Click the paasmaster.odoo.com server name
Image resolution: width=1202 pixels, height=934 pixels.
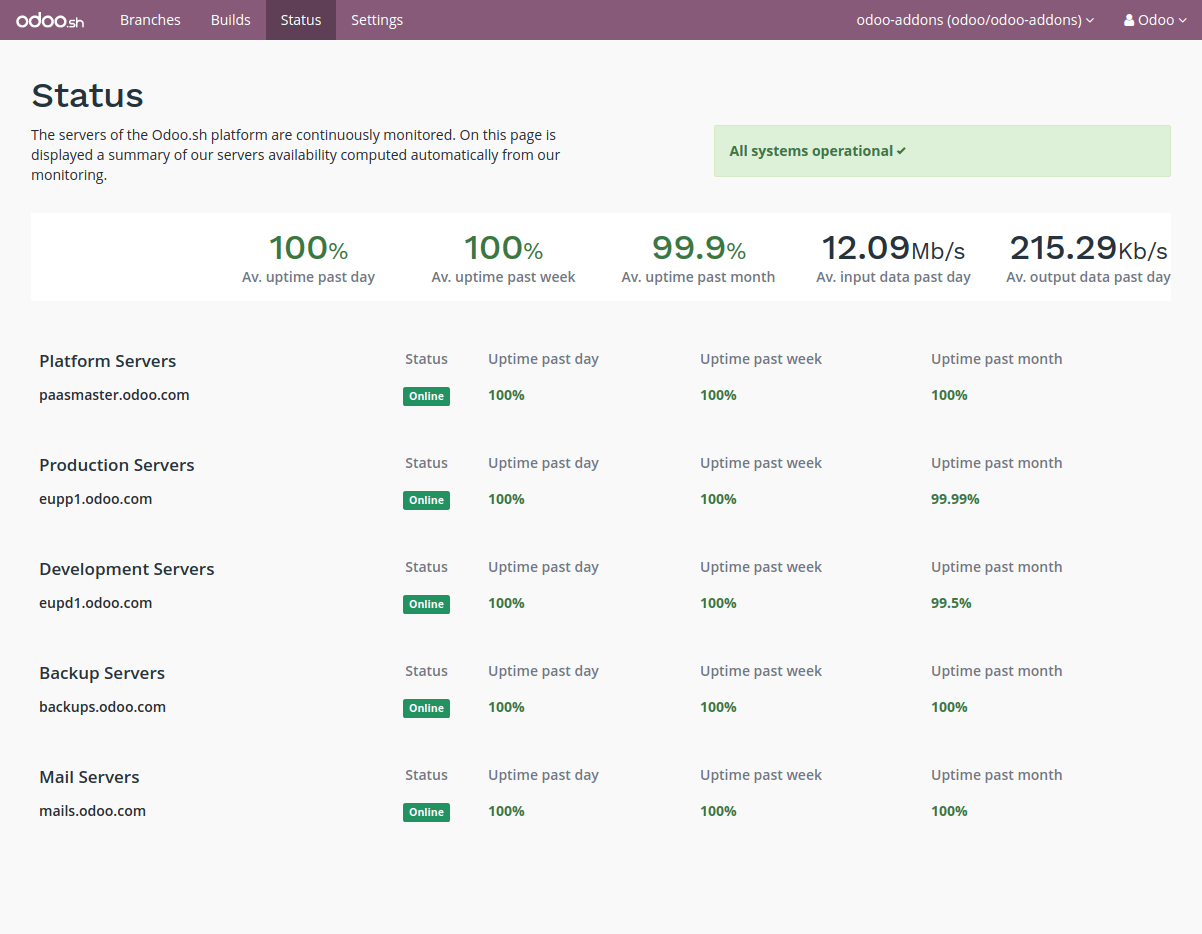[114, 395]
